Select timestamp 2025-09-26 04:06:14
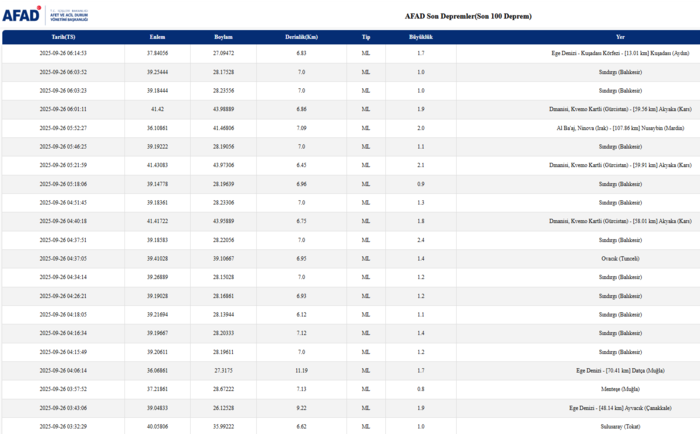 coord(63,371)
